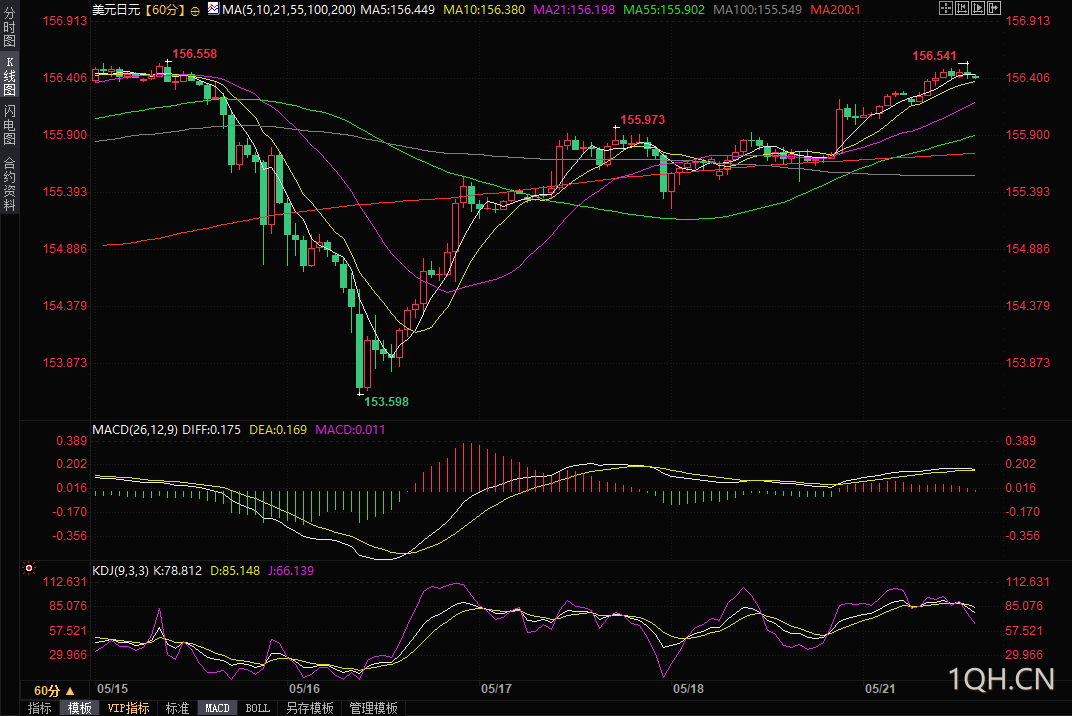Choose the MACD template button
Viewport: 1072px width, 716px height.
click(217, 708)
